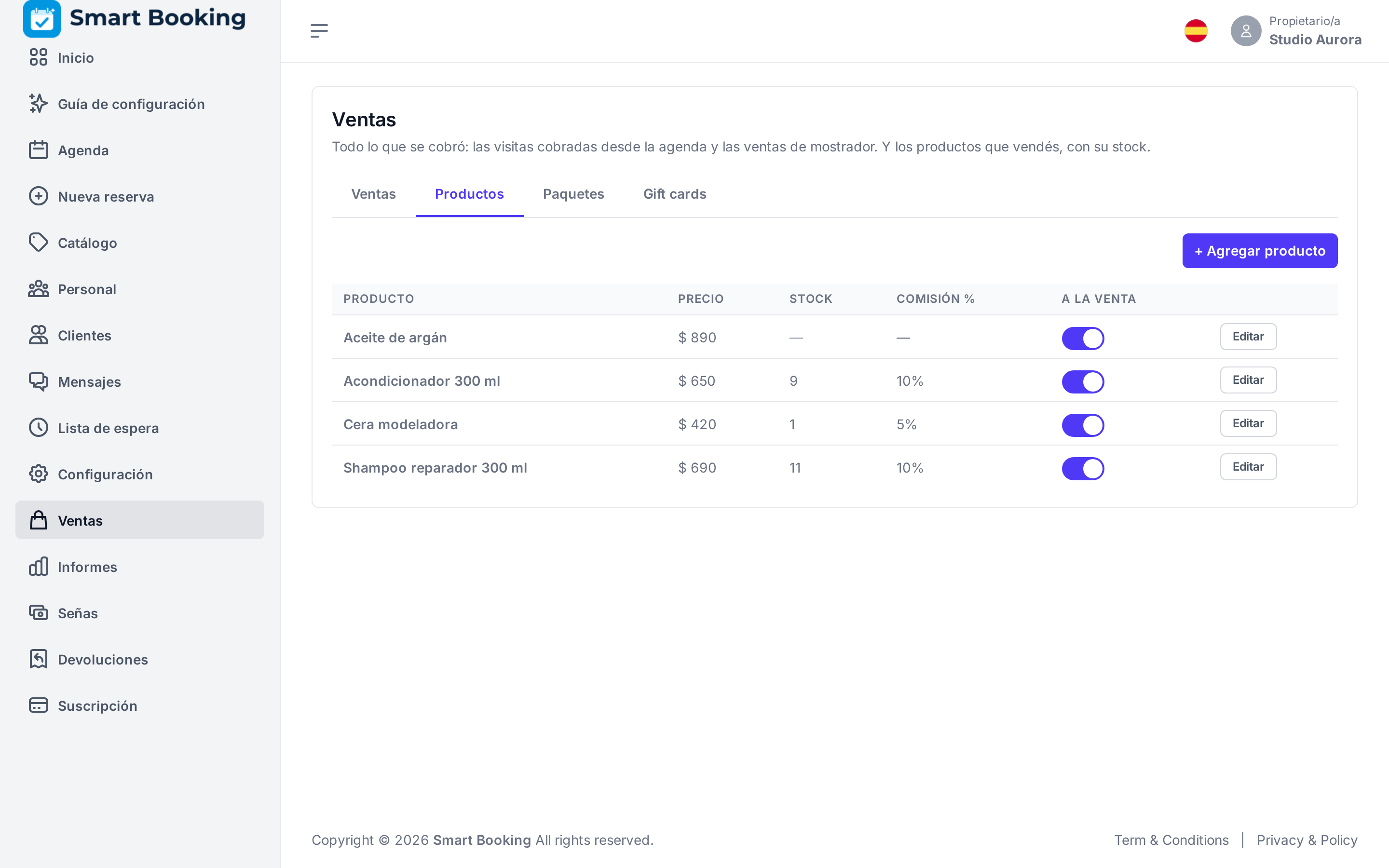Click the STOCK column header

[x=810, y=298]
